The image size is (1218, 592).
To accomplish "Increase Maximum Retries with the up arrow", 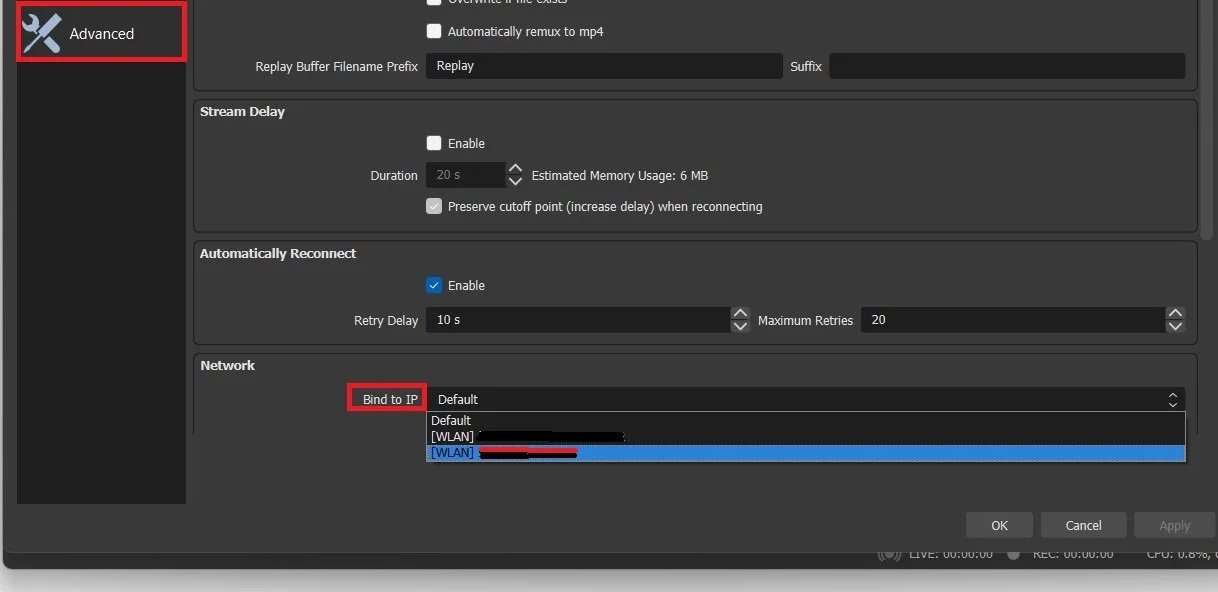I will (1175, 314).
